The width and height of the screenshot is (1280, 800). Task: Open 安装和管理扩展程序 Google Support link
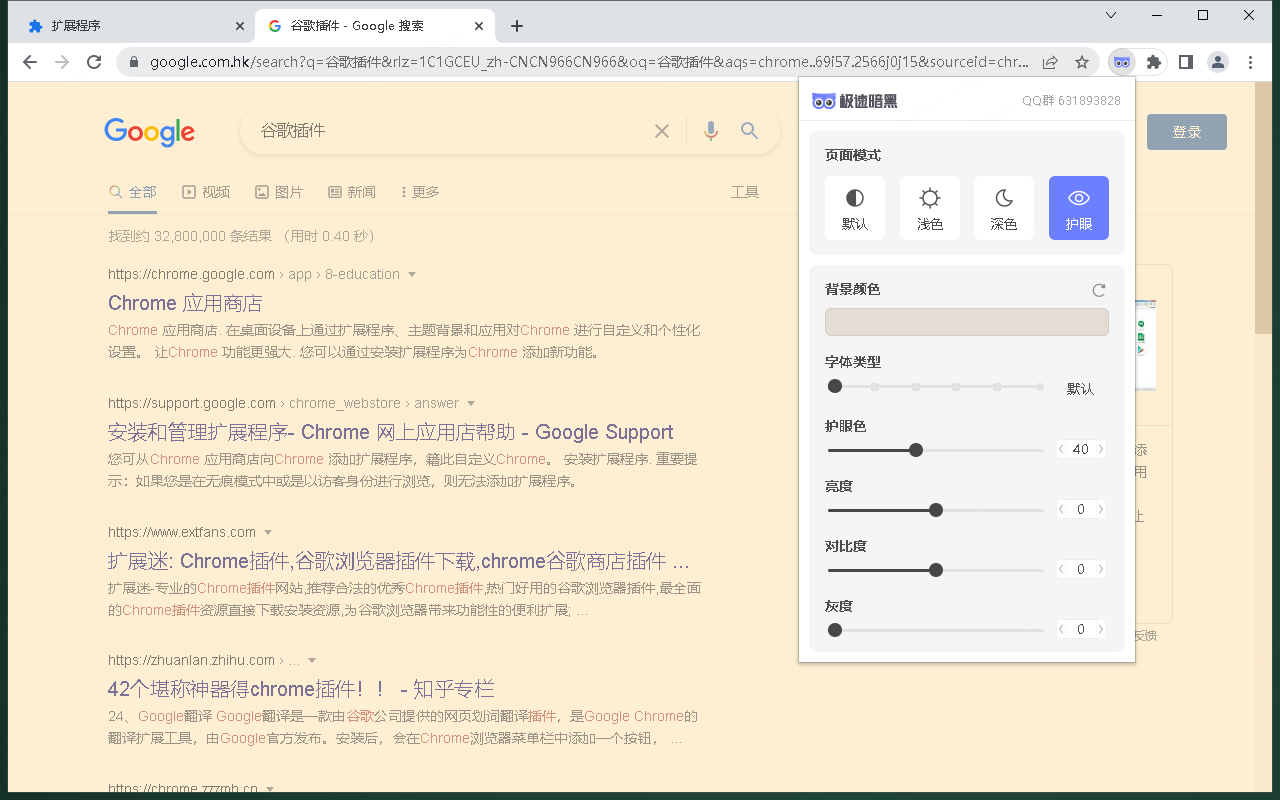pos(391,432)
